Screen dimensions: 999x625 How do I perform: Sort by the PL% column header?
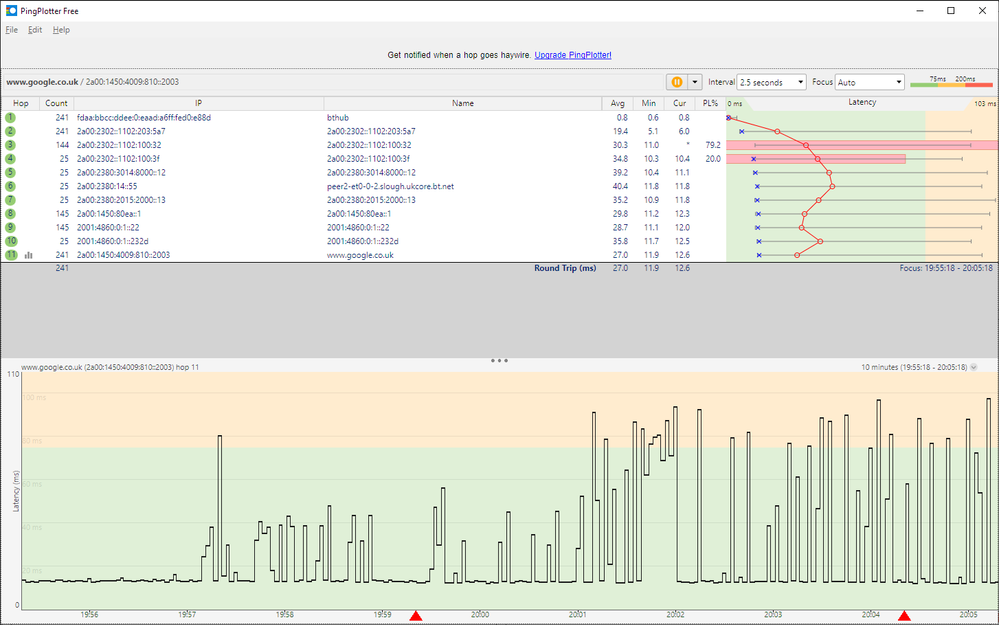click(x=709, y=103)
